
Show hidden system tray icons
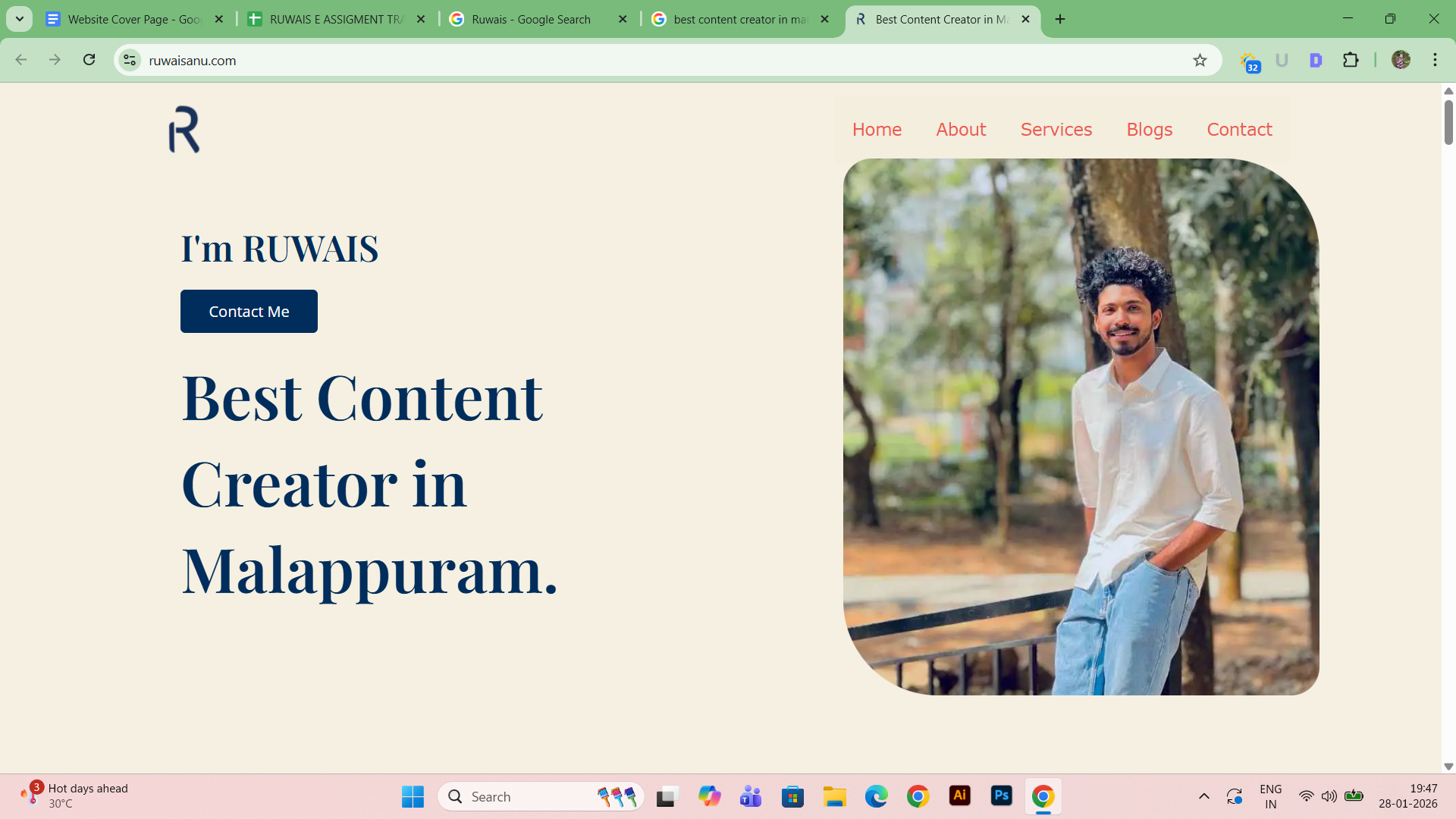click(1203, 796)
